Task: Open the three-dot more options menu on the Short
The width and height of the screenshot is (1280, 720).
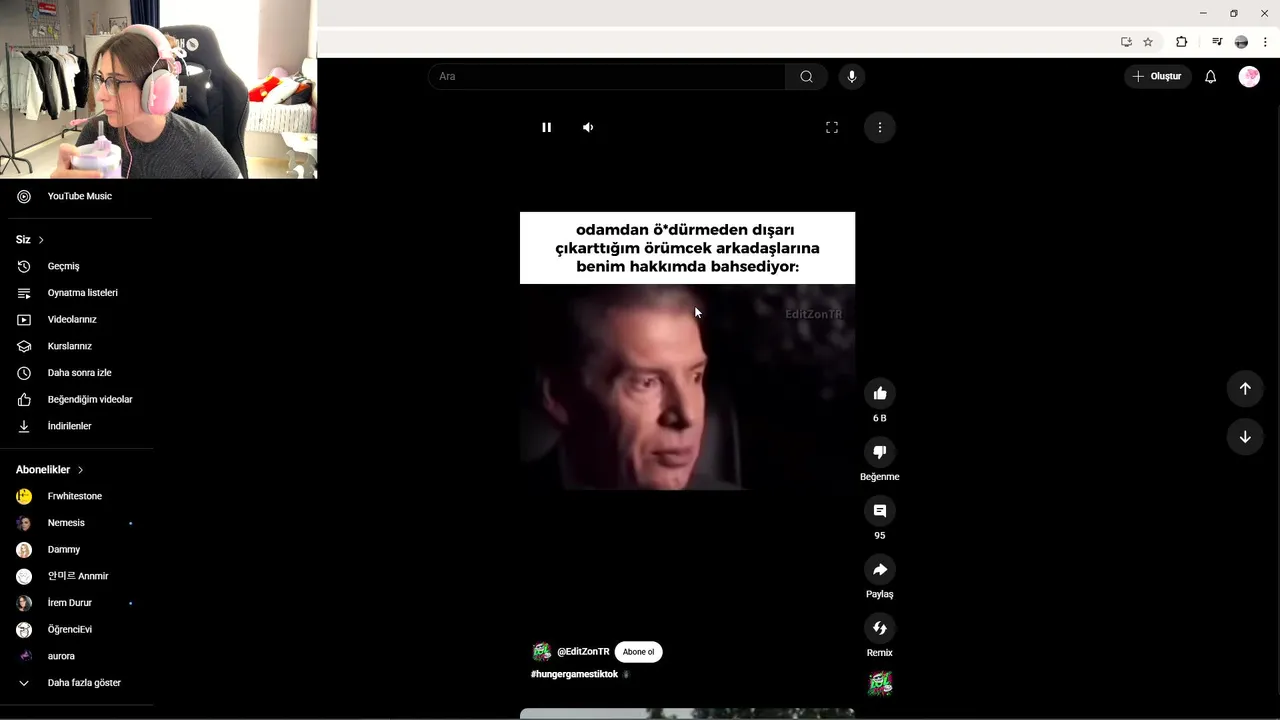Action: (x=880, y=127)
